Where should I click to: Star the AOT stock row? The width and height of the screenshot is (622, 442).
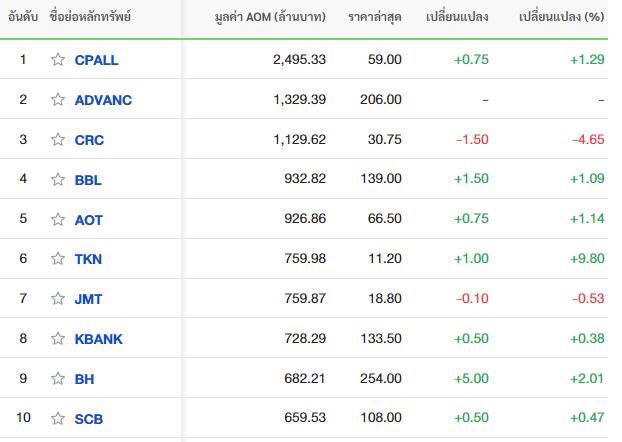click(58, 219)
